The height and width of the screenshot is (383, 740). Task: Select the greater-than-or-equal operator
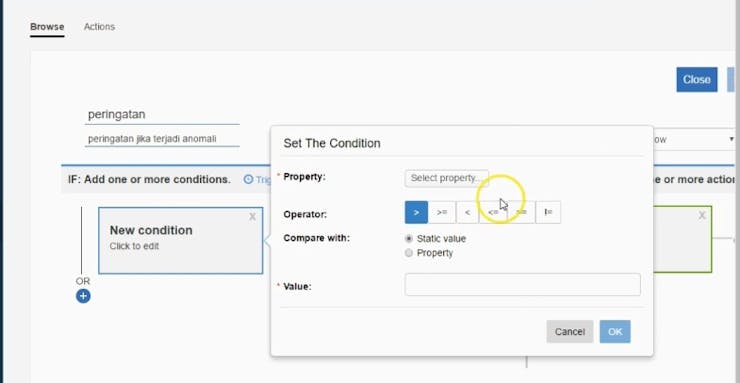pyautogui.click(x=442, y=212)
